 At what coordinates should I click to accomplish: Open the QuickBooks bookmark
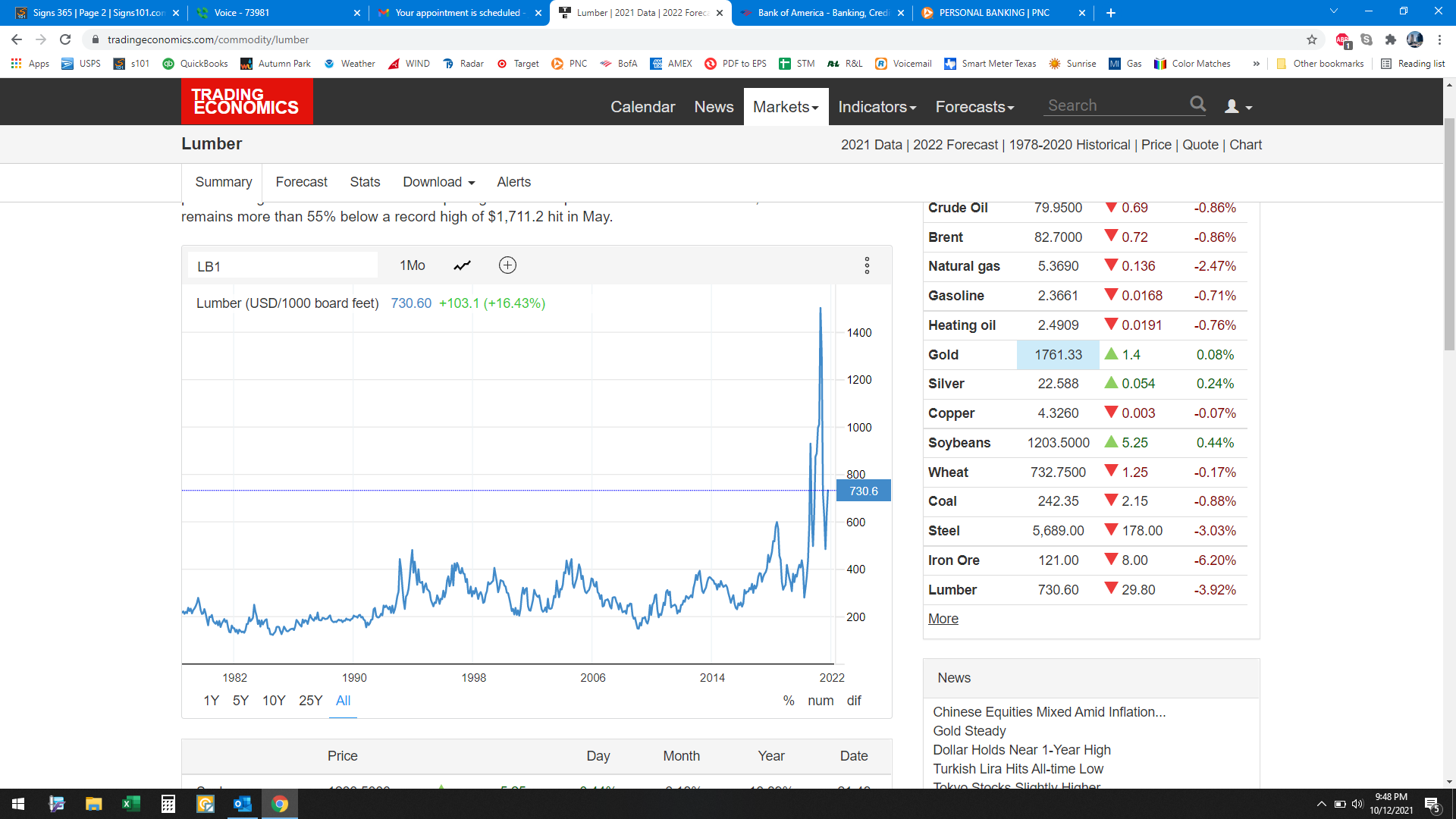tap(195, 64)
